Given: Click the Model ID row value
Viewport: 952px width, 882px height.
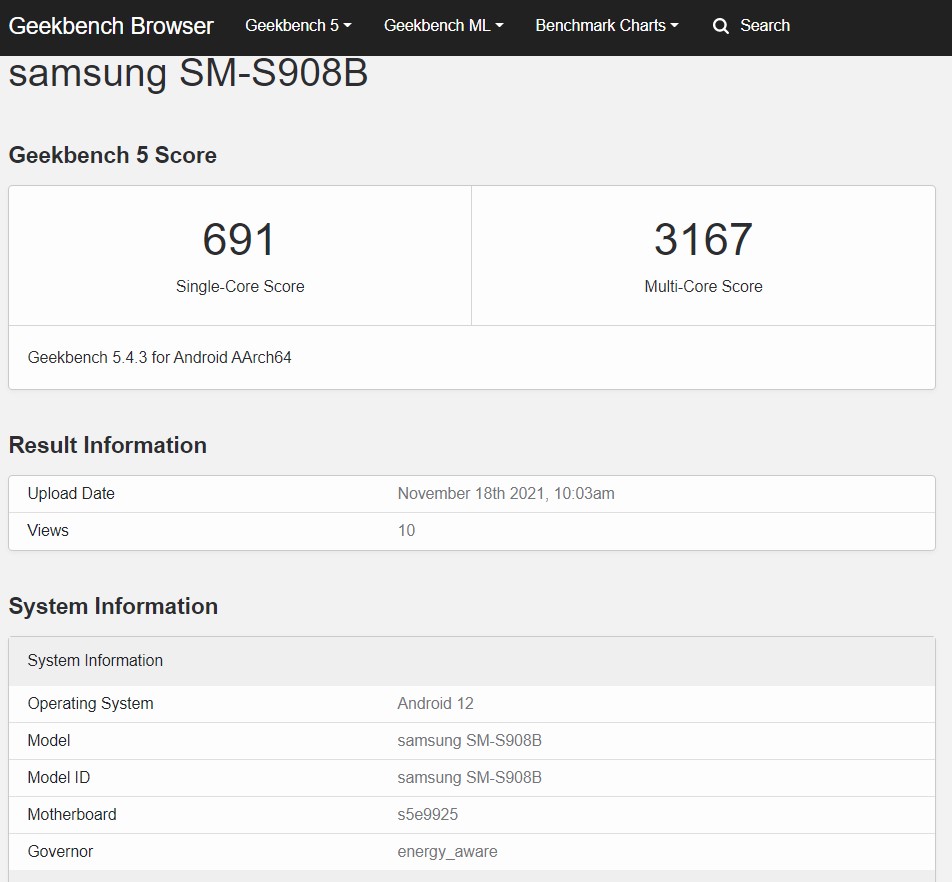Looking at the screenshot, I should (x=469, y=777).
